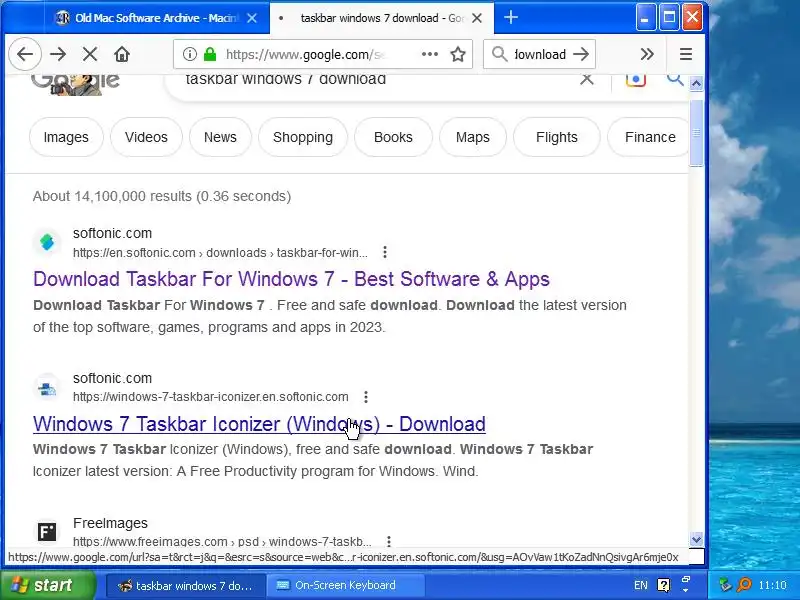
Task: Click the language bar options arrows
Action: click(686, 585)
